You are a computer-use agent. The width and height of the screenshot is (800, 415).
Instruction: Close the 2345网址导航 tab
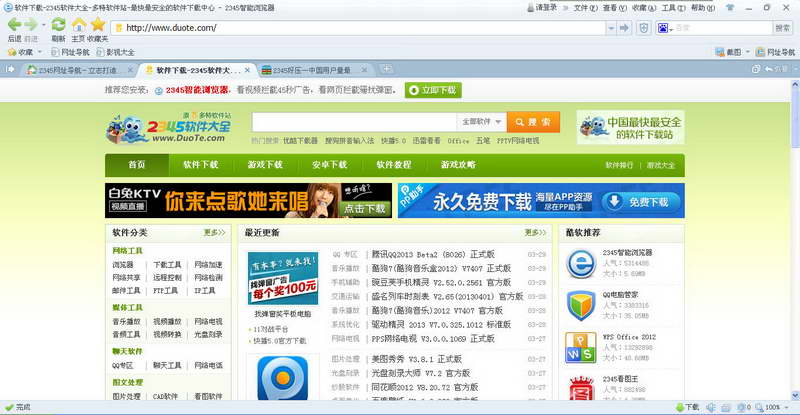click(x=130, y=70)
